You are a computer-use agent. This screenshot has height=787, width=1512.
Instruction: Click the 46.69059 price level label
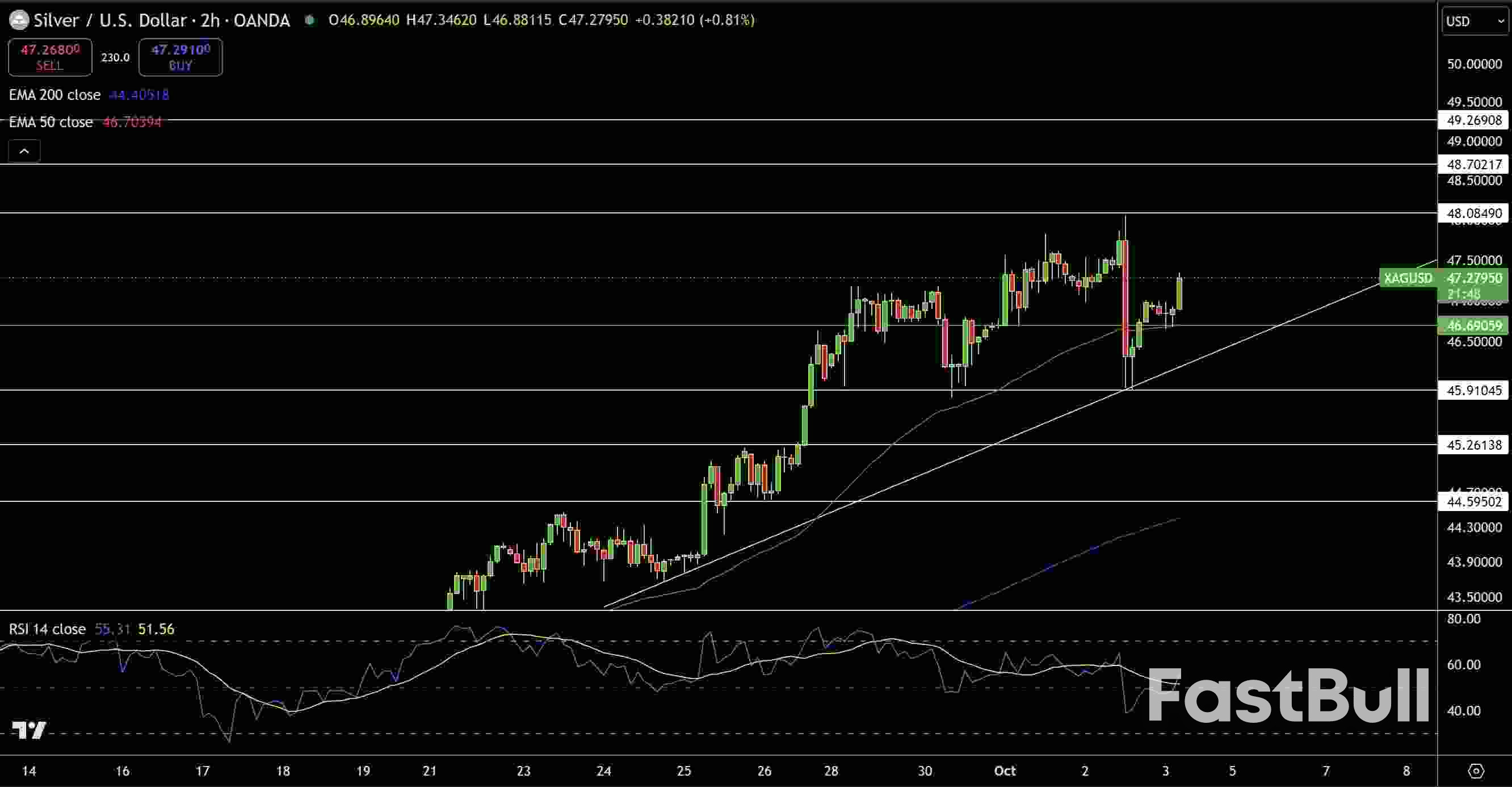pos(1475,326)
